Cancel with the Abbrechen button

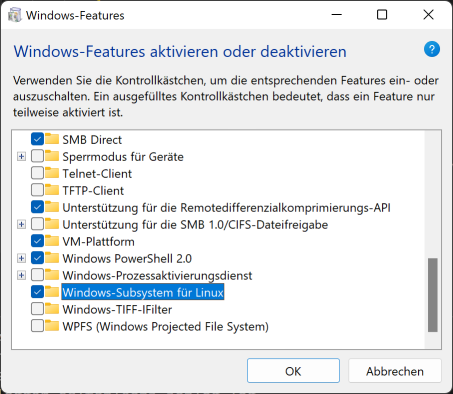(395, 371)
